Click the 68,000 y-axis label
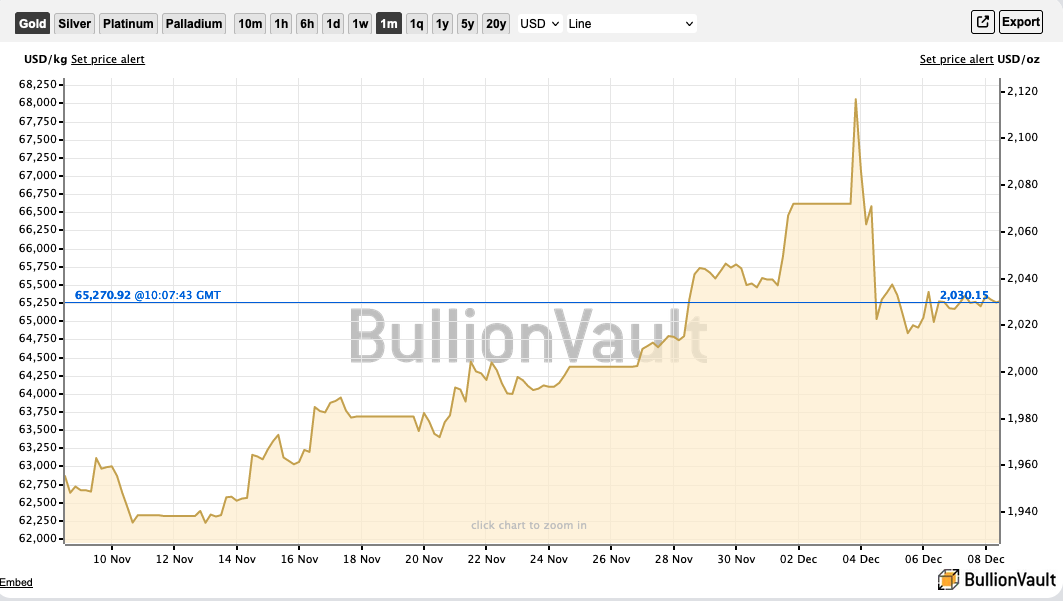 [37, 103]
